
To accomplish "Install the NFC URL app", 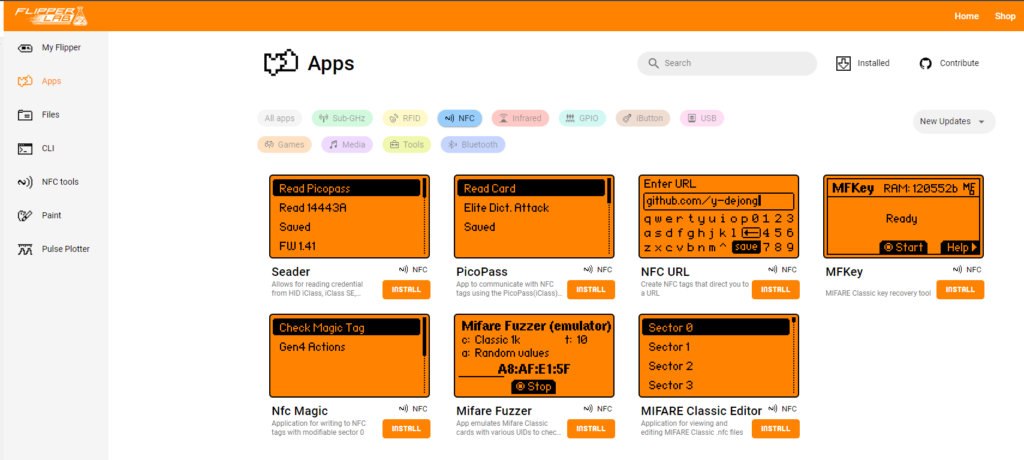I will (x=776, y=289).
